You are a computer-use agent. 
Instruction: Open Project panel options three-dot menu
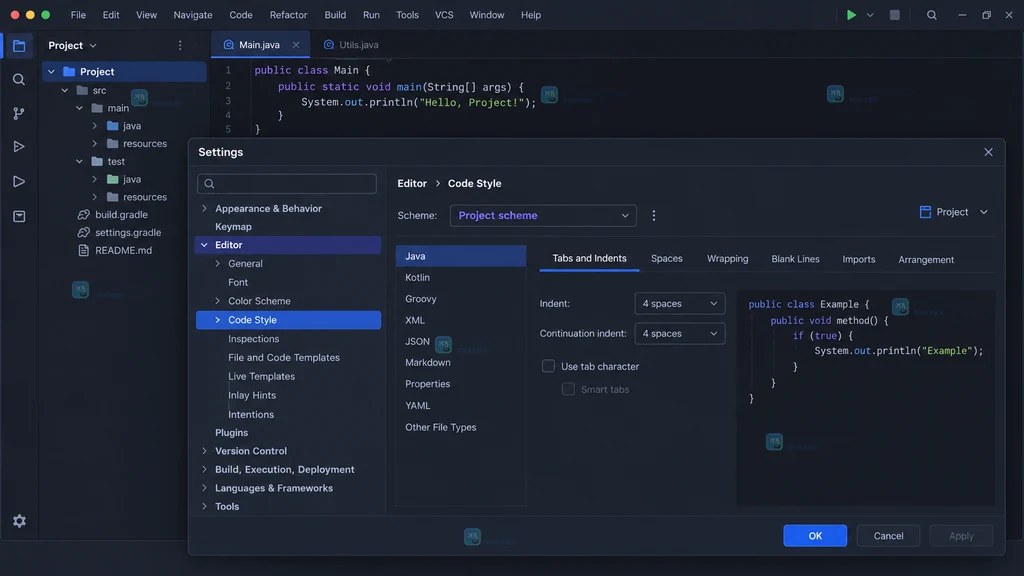tap(180, 45)
